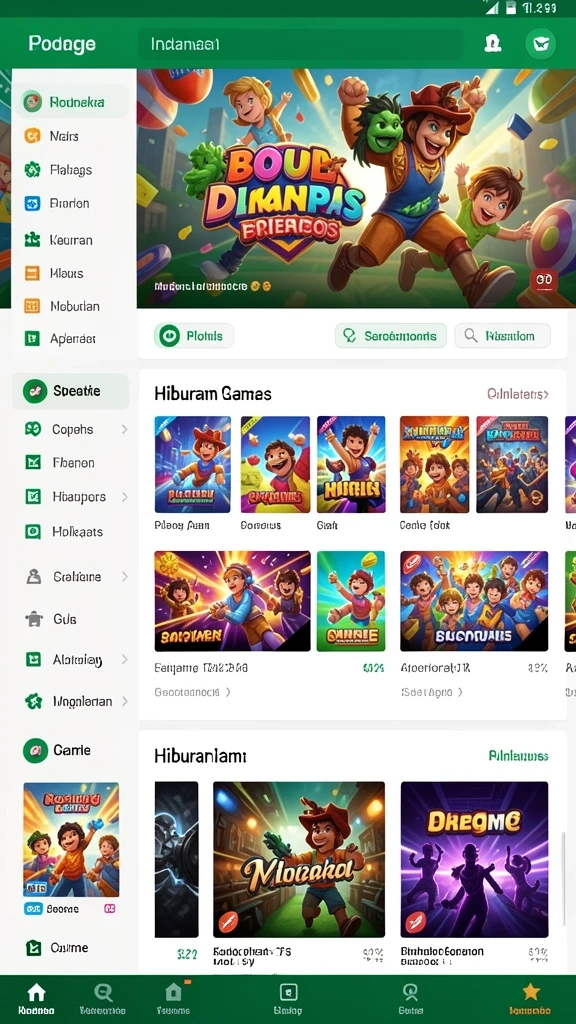Toggle the Ploihls power button
The height and width of the screenshot is (1024, 576).
click(169, 336)
